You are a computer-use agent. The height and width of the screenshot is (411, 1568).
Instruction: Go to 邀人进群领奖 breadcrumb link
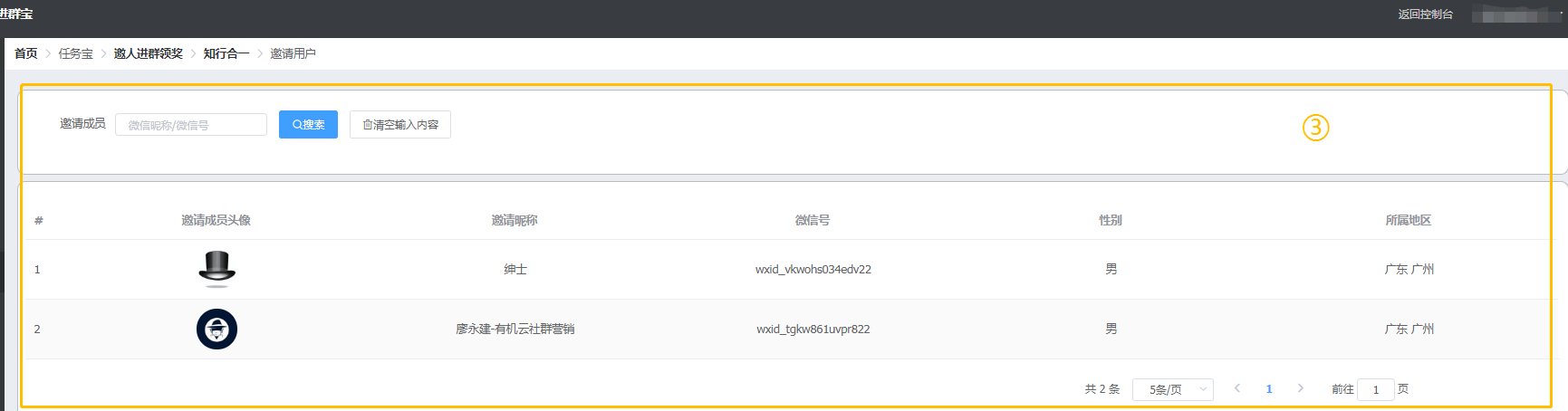tap(149, 53)
